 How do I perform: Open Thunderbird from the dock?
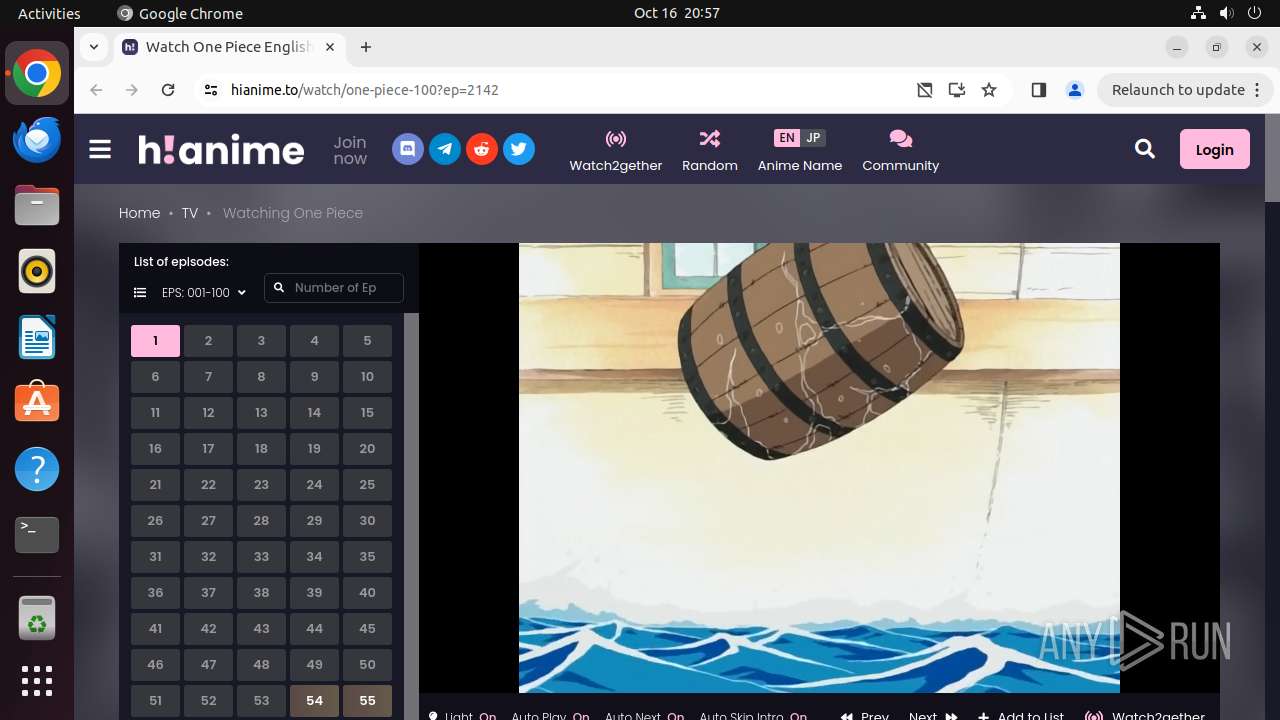point(37,139)
